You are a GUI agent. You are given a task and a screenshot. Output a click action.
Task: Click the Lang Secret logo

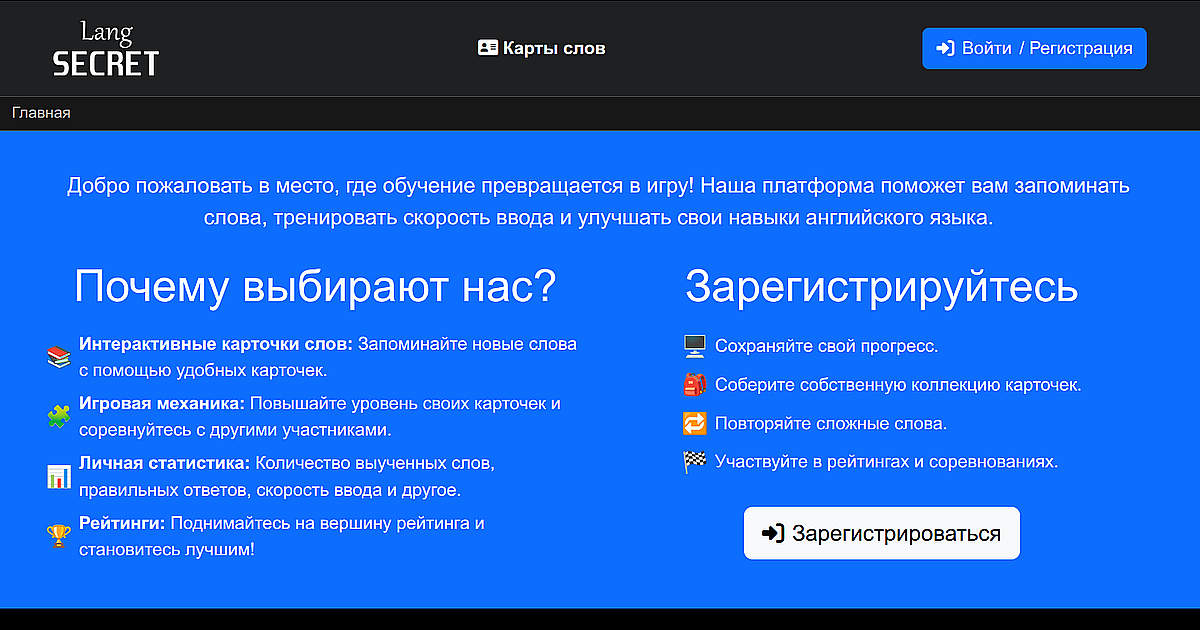click(104, 47)
